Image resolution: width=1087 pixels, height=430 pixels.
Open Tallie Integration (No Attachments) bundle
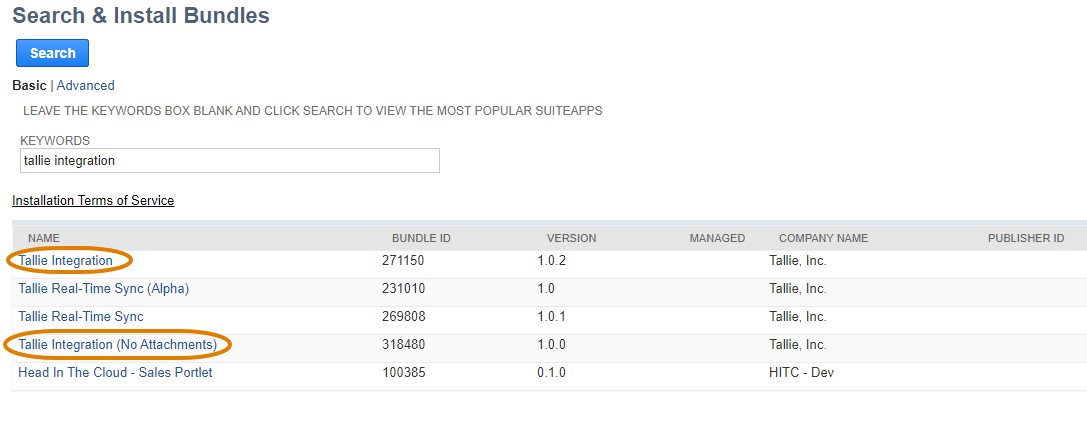(x=117, y=345)
